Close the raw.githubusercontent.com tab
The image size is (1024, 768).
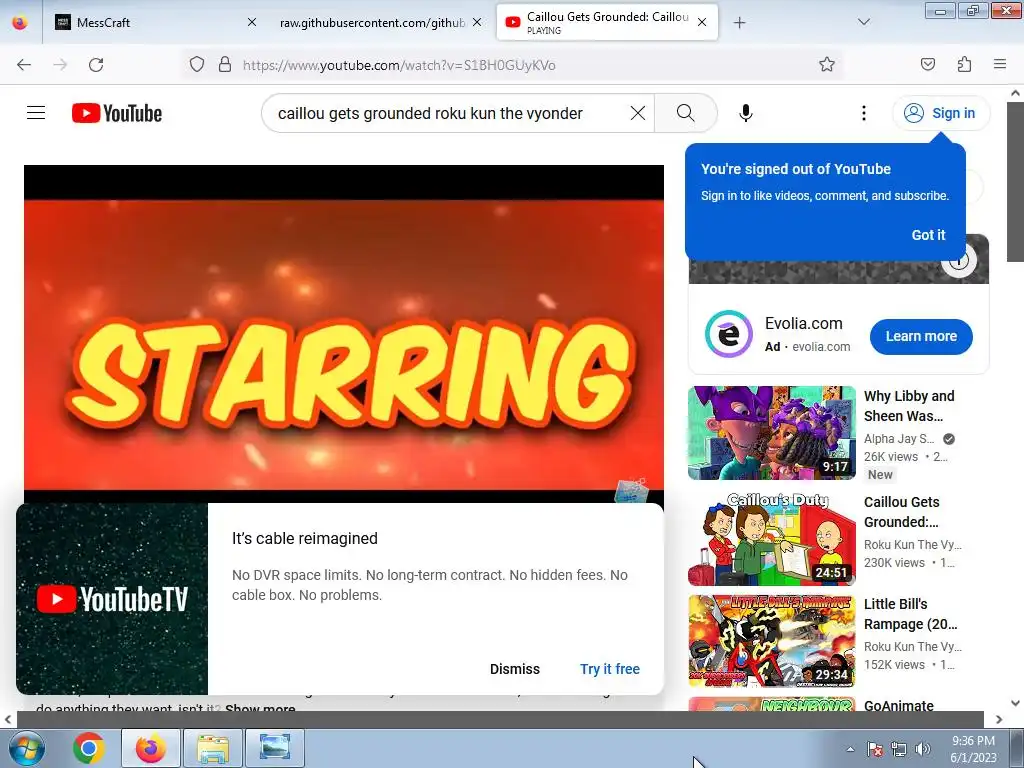(x=477, y=22)
